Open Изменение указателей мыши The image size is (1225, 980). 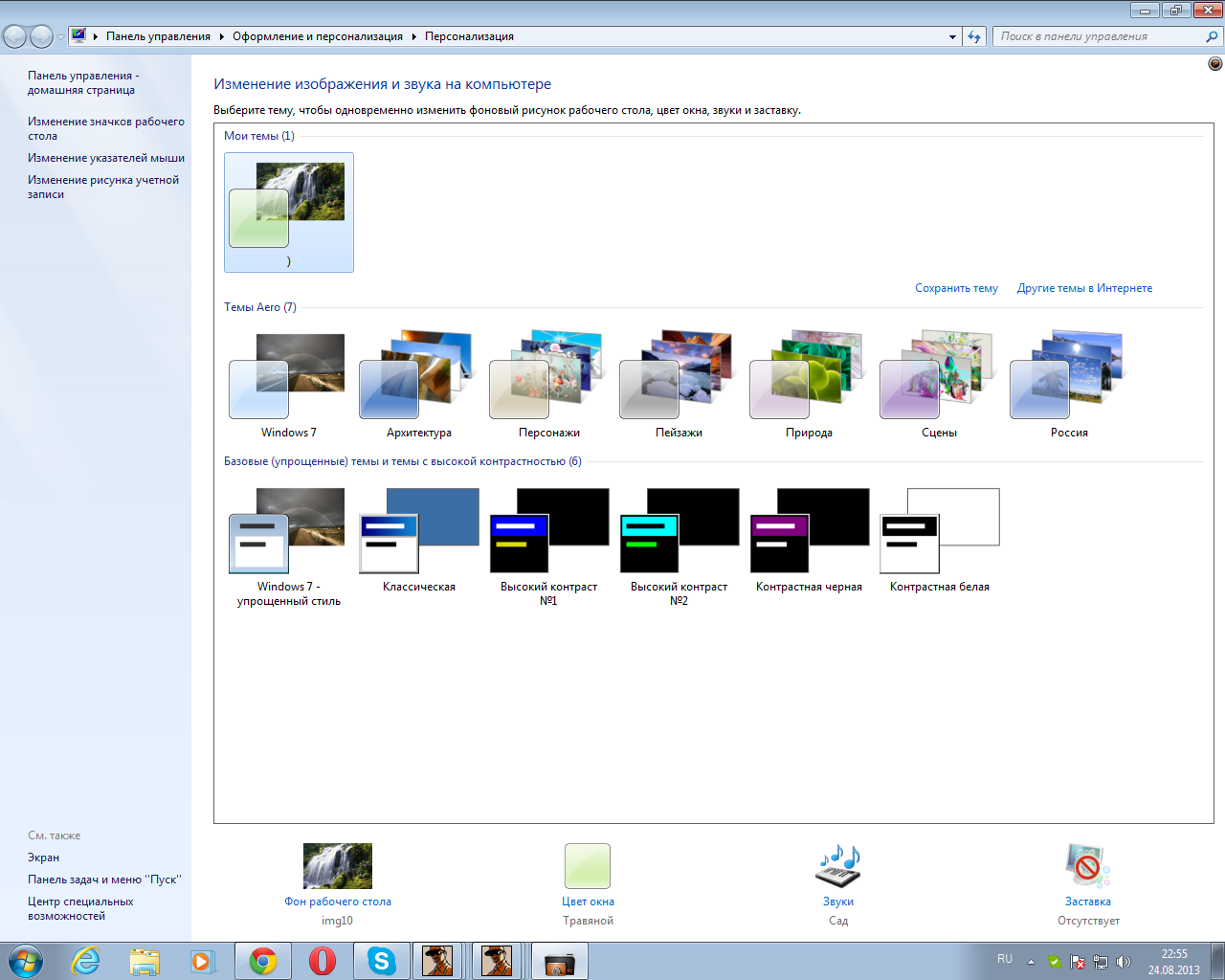(106, 158)
